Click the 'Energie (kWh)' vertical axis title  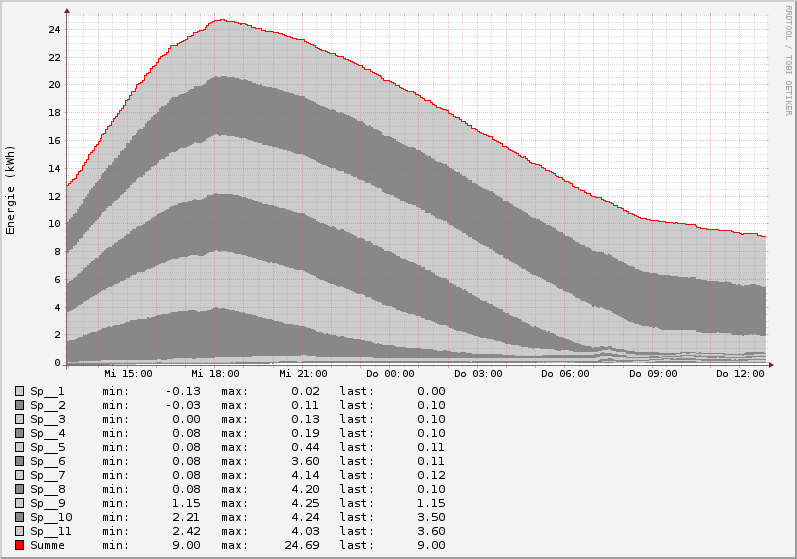coord(11,190)
